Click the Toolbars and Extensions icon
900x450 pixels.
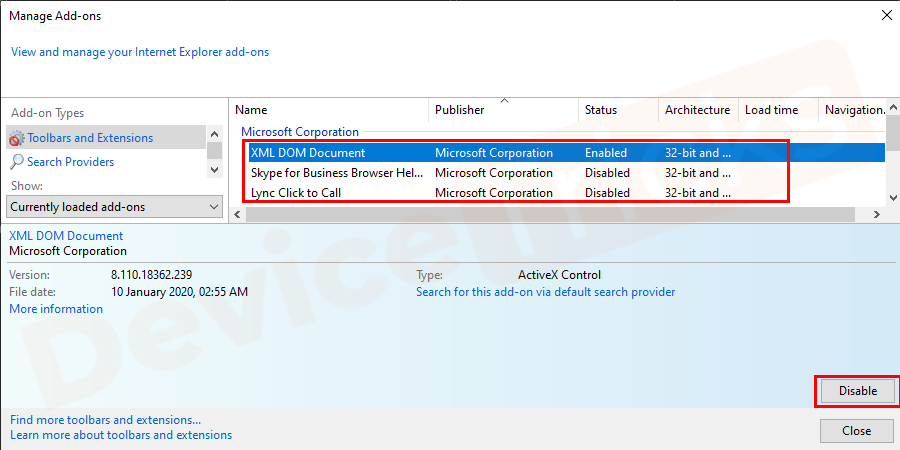click(17, 138)
